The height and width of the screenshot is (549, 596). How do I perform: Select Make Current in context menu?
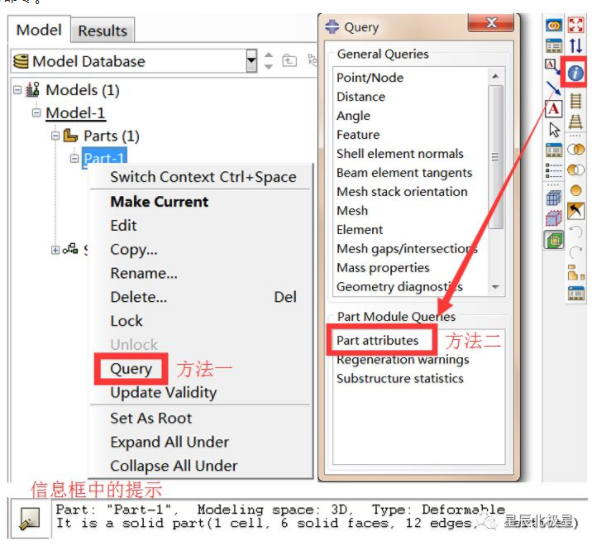coord(159,202)
